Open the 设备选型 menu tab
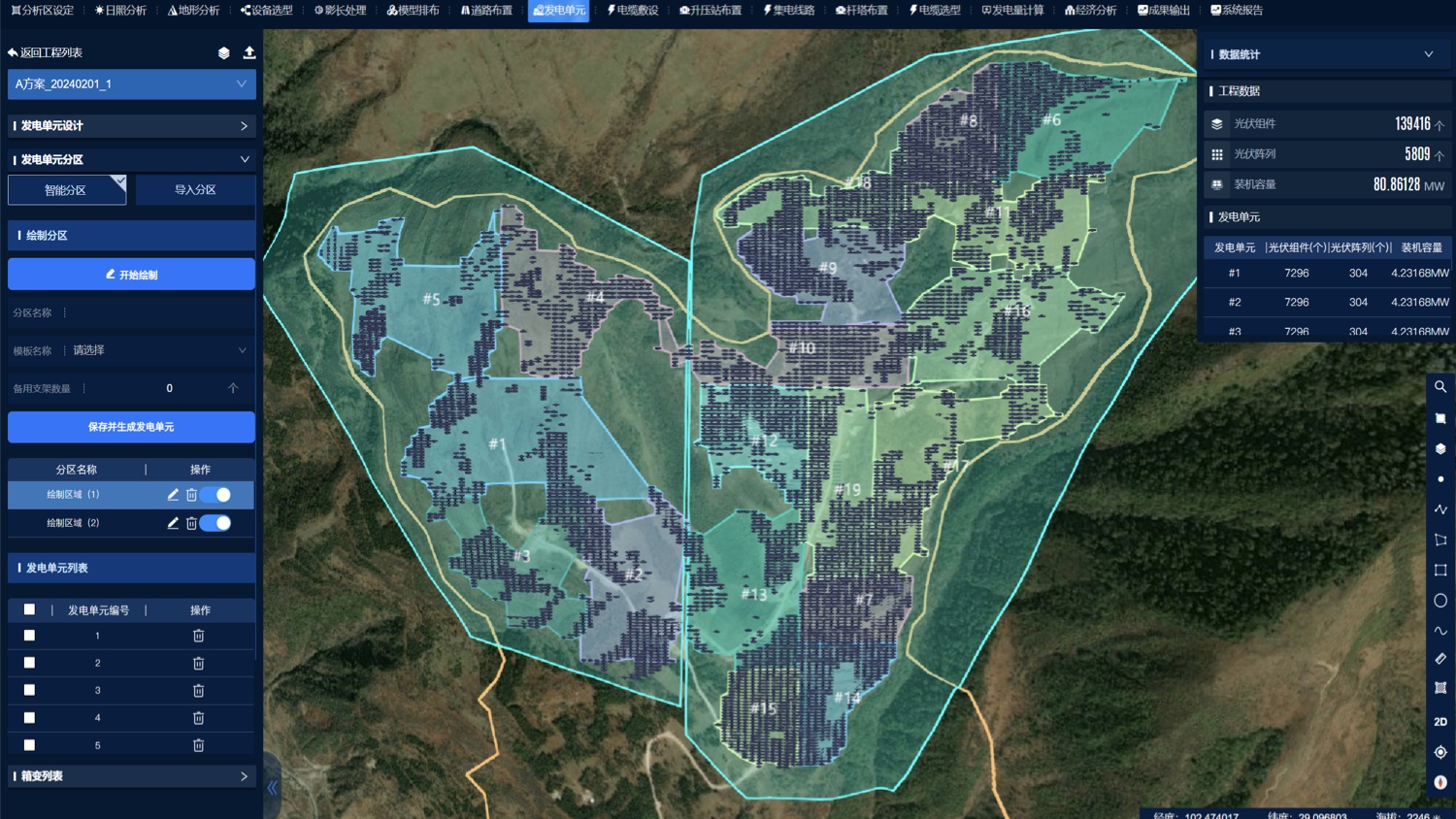The image size is (1456, 819). click(x=267, y=10)
